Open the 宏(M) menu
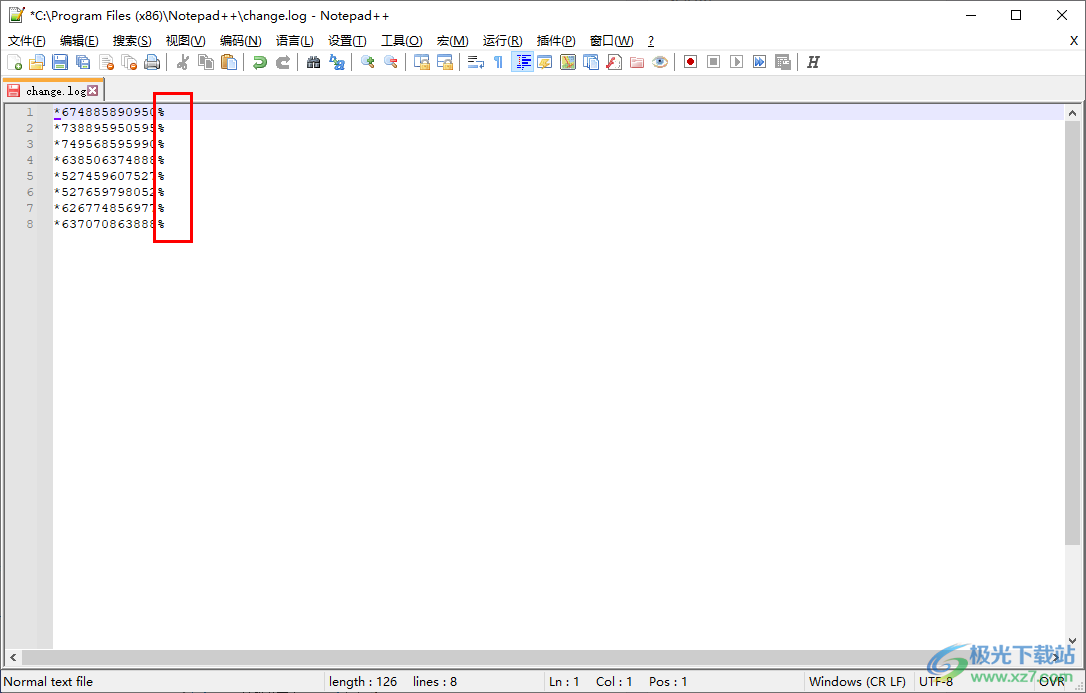This screenshot has width=1086, height=693. (x=452, y=41)
